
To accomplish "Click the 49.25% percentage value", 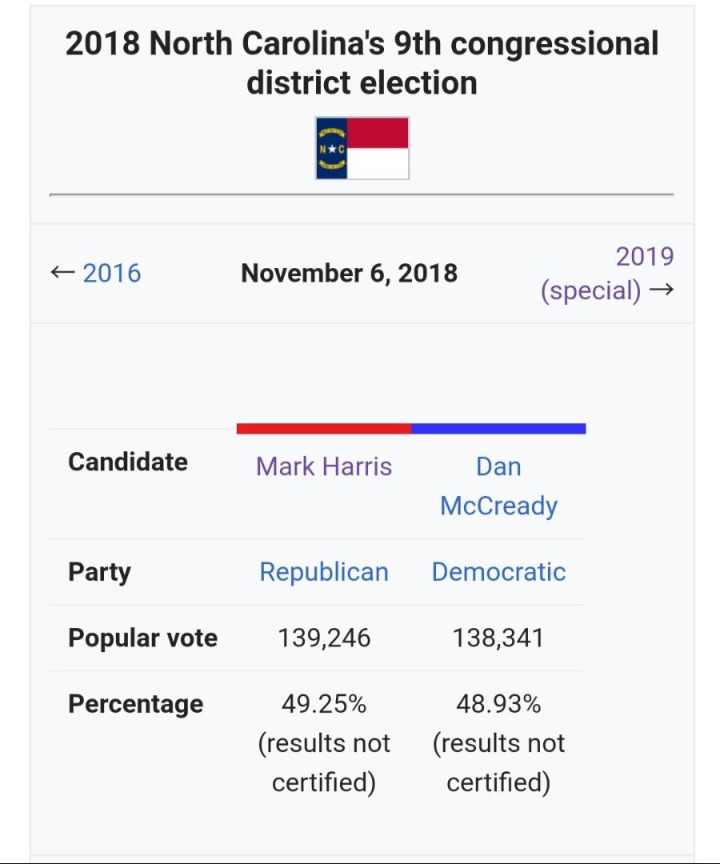I will click(x=324, y=704).
